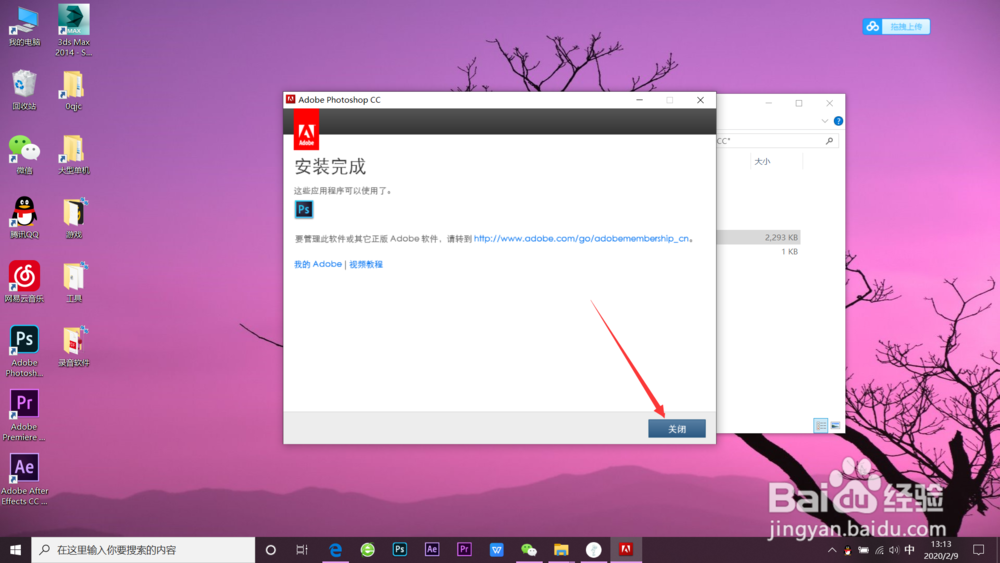1000x563 pixels.
Task: Open the 视频教程 link
Action: [366, 264]
